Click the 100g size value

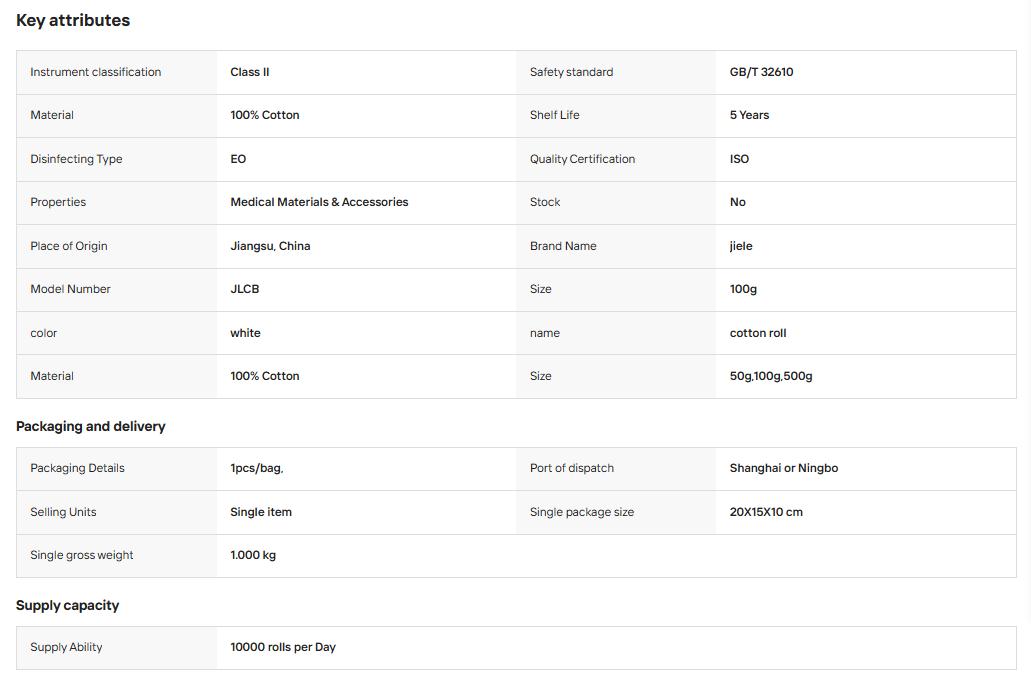[743, 289]
